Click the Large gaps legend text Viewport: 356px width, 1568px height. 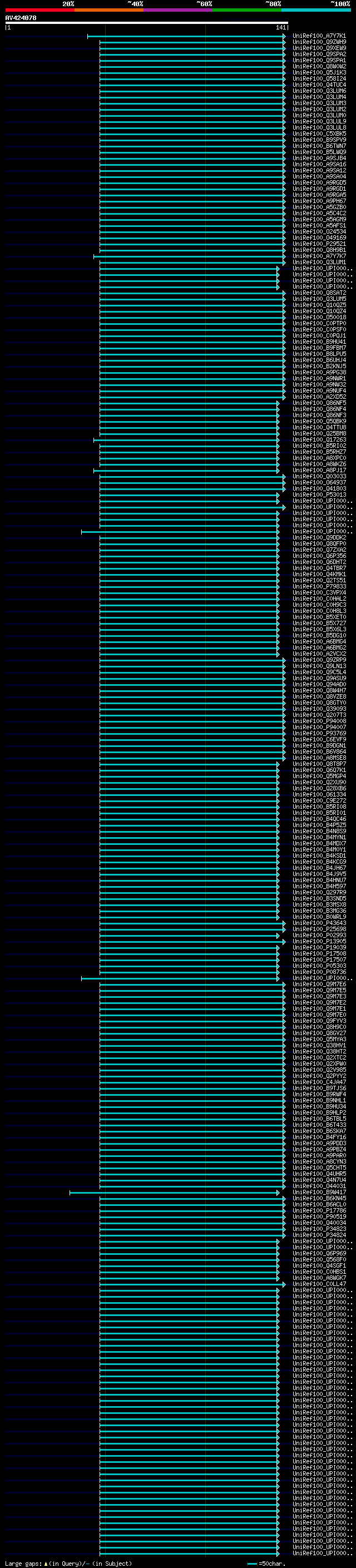68,1564
